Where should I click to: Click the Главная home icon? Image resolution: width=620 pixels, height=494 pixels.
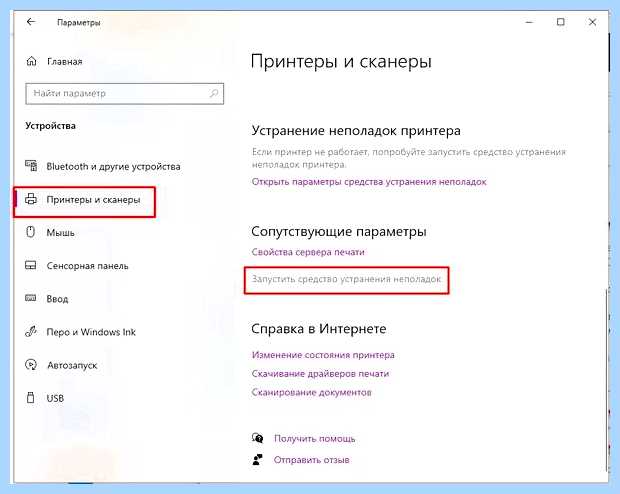point(31,61)
